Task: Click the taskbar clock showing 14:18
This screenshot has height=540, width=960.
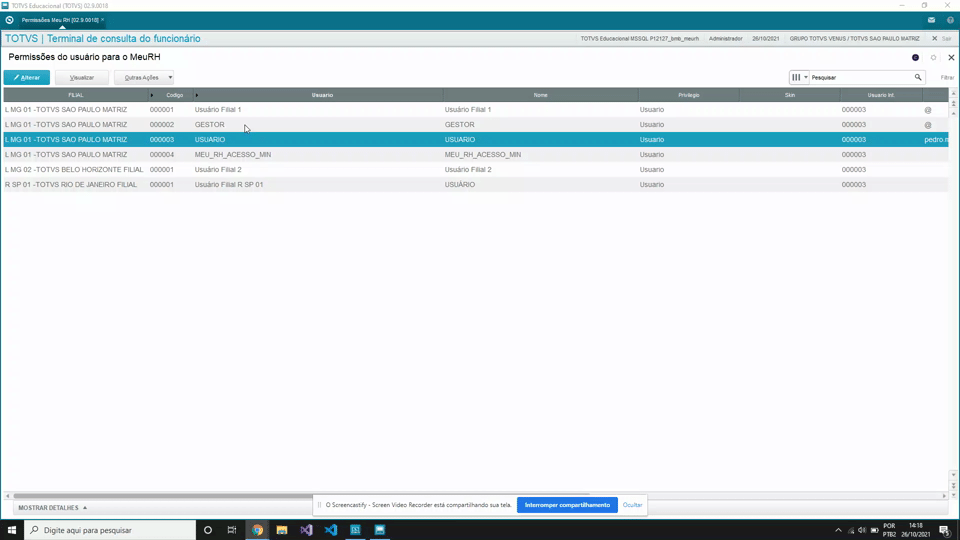Action: tap(915, 530)
